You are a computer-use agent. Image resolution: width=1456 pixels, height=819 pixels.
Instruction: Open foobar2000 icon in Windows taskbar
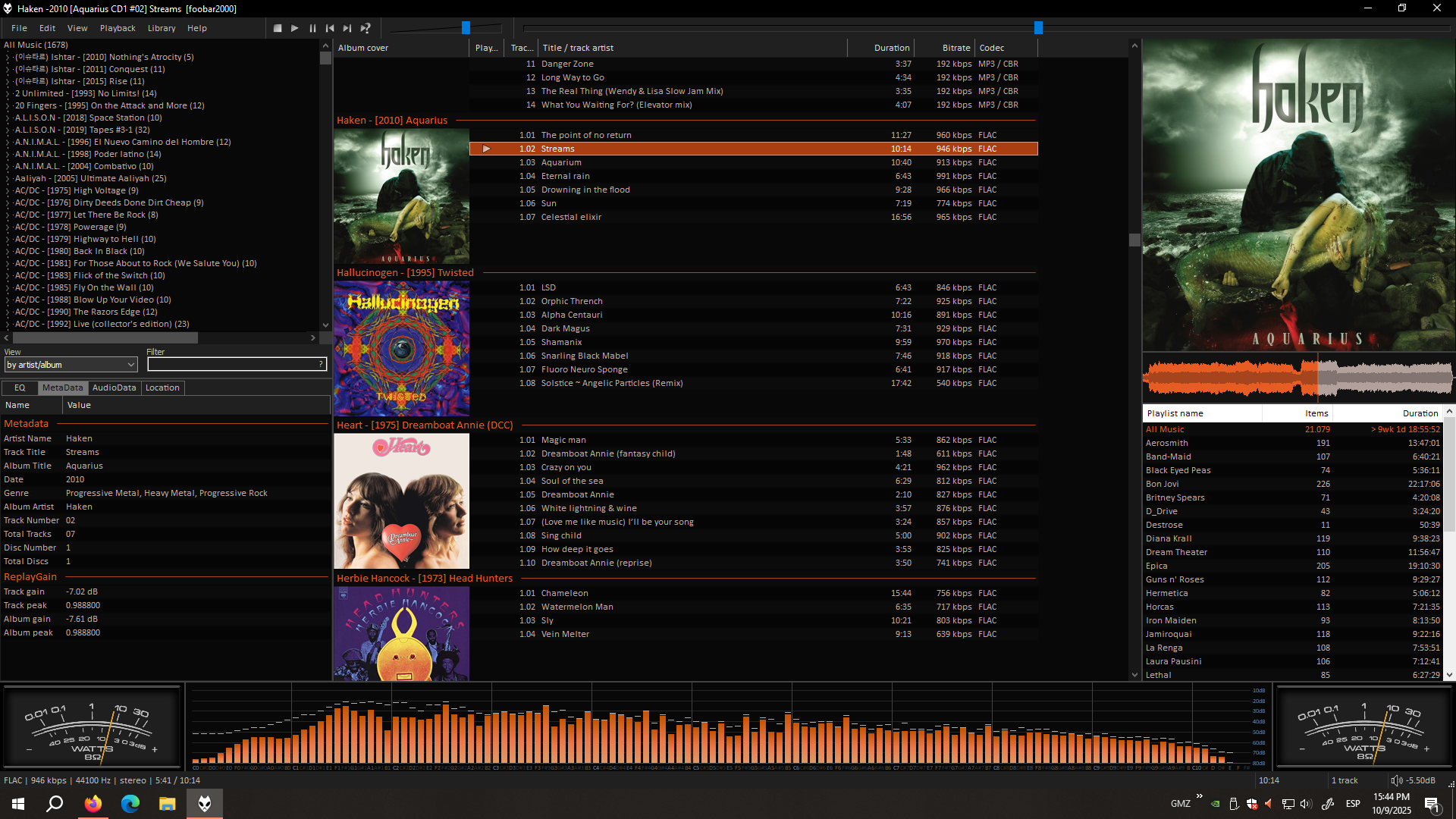click(205, 804)
